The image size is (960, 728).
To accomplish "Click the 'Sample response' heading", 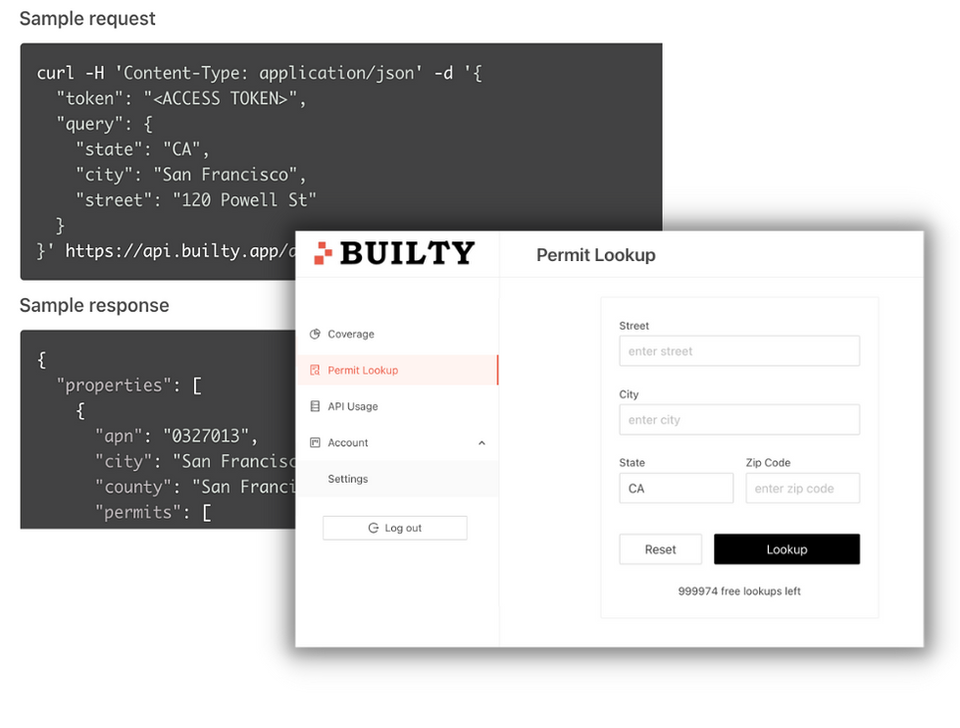I will [94, 305].
